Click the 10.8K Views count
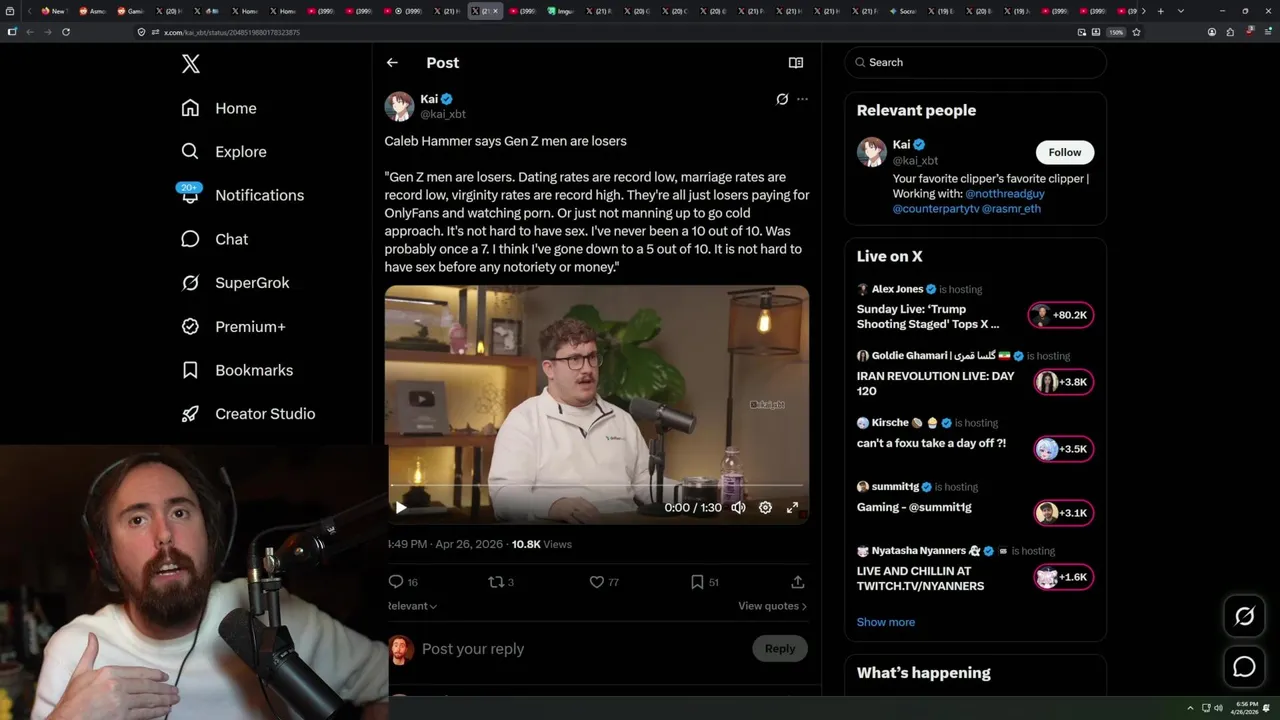The image size is (1280, 720). (x=542, y=544)
